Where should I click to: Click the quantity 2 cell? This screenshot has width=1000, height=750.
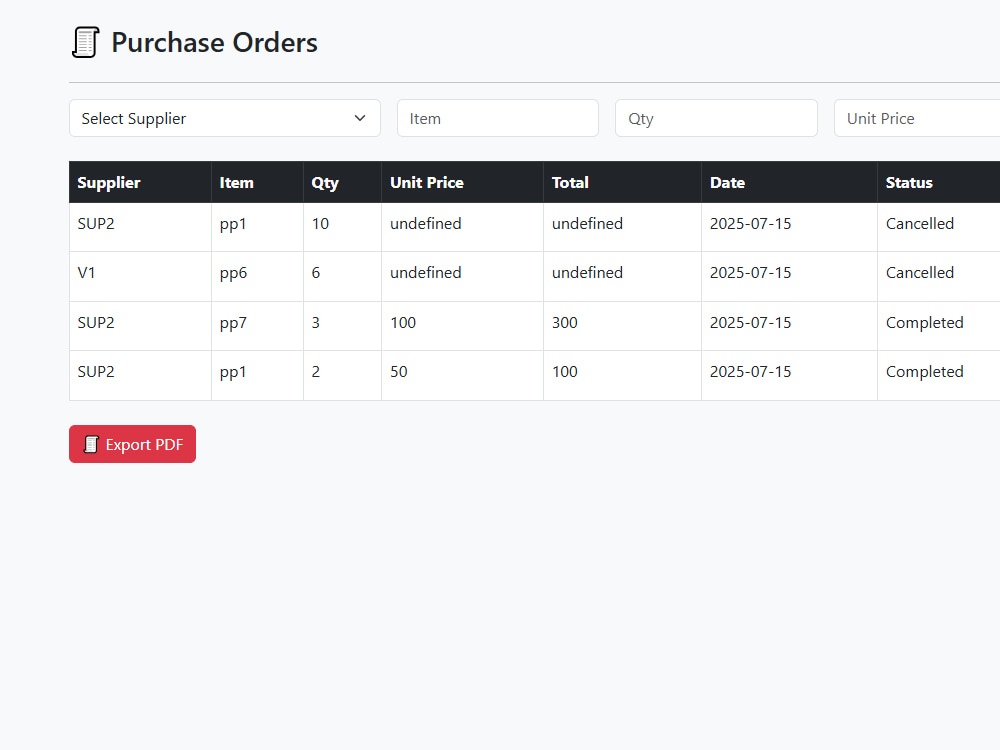click(x=342, y=375)
